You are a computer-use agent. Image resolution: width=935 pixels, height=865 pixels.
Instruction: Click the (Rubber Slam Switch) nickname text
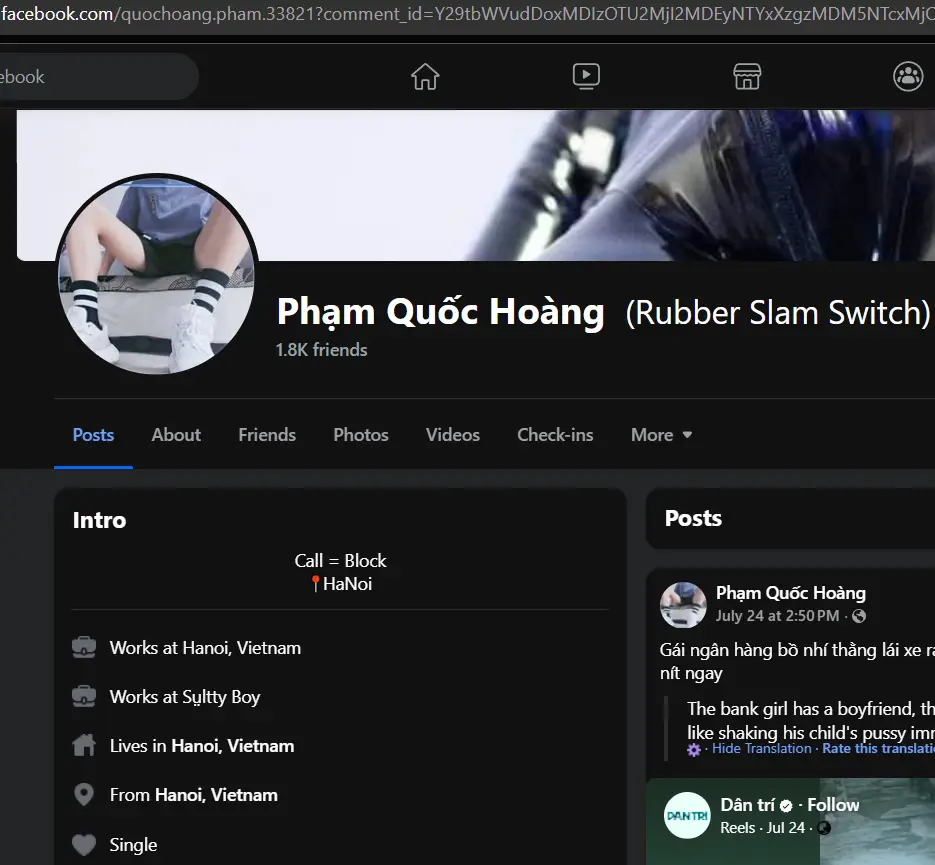(x=778, y=312)
